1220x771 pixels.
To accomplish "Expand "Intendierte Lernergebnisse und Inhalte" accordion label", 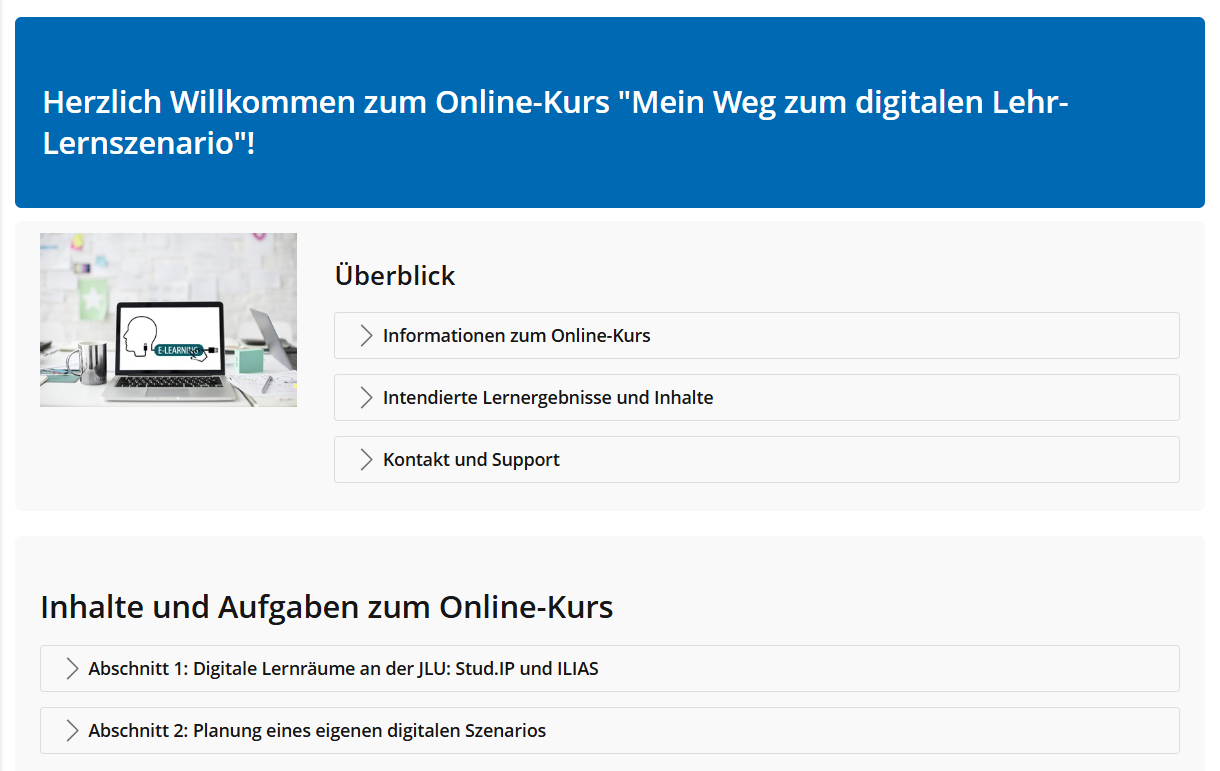I will (548, 398).
